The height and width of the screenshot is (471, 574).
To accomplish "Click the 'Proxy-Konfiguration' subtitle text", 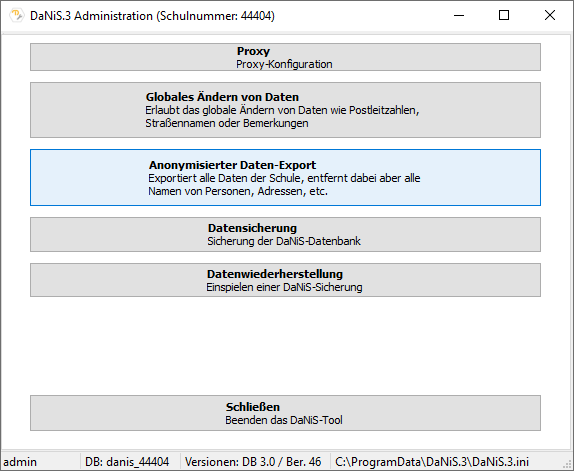I will [284, 64].
